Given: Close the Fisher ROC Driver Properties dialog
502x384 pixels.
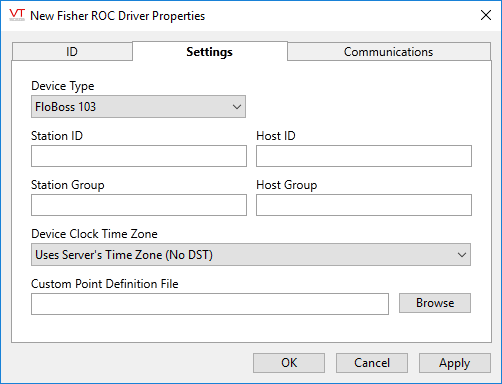Looking at the screenshot, I should pyautogui.click(x=486, y=15).
